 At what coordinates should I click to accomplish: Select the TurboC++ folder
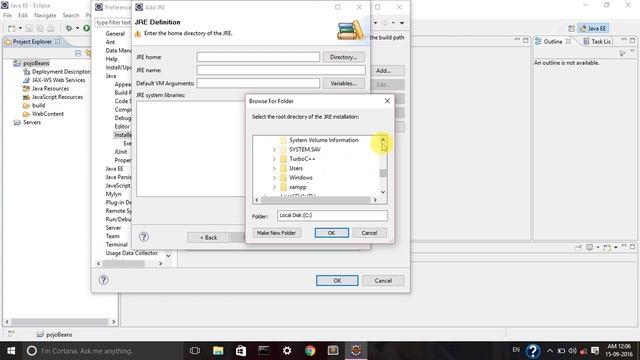302,159
